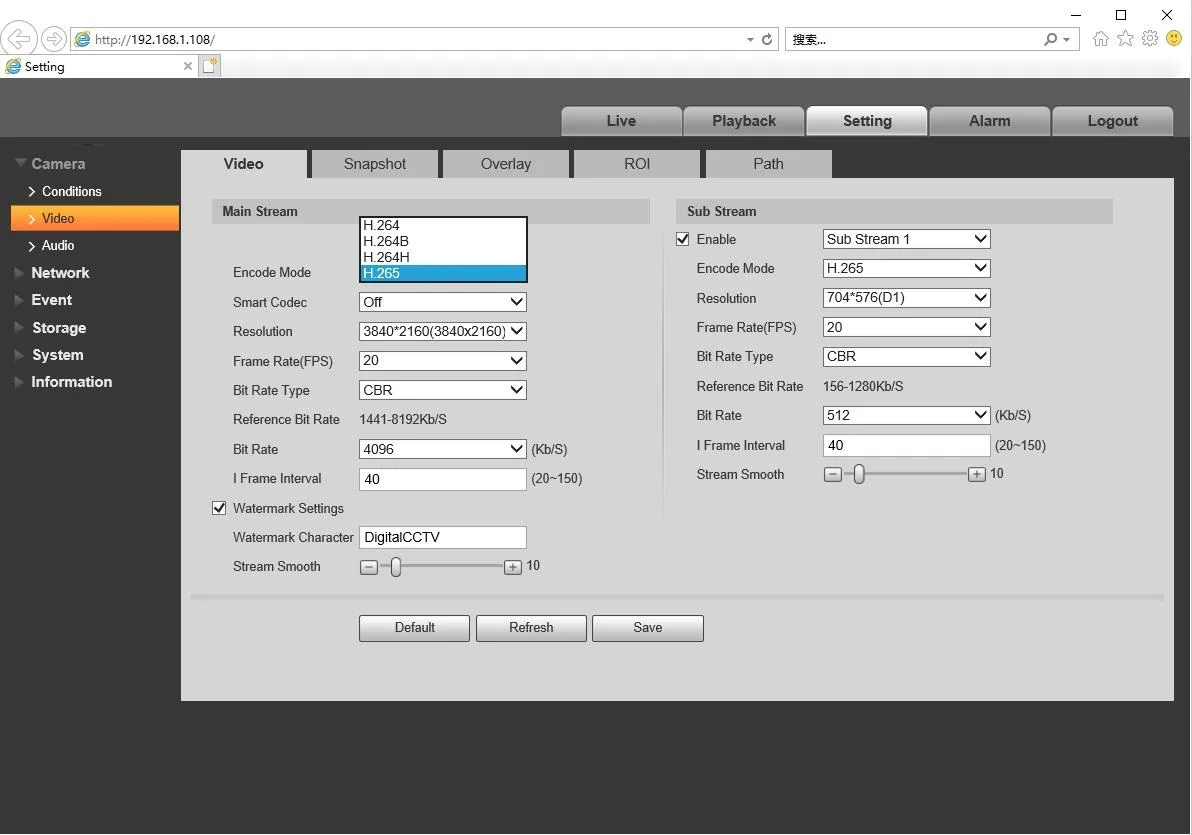Image resolution: width=1192 pixels, height=835 pixels.
Task: Open the Smart Codec dropdown
Action: (x=442, y=302)
